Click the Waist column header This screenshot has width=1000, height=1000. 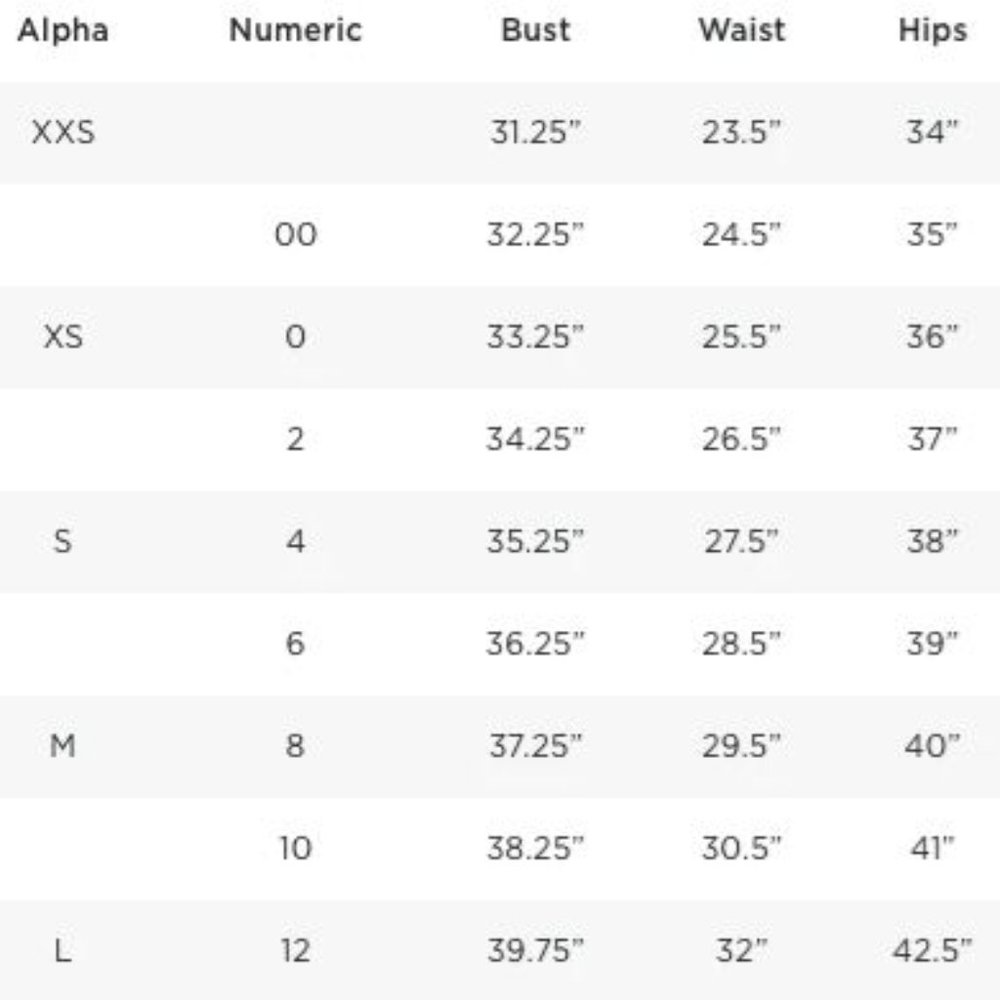click(x=742, y=30)
